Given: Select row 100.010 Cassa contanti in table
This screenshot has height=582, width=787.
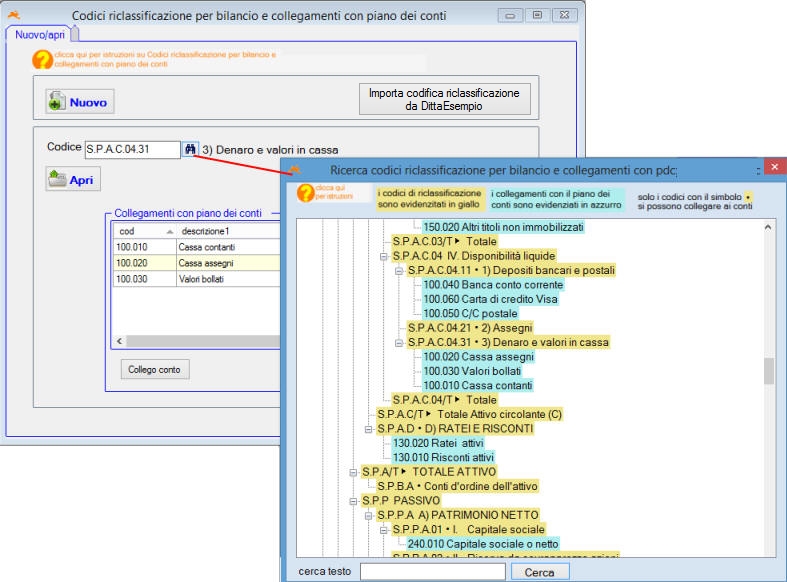Looking at the screenshot, I should coord(197,247).
